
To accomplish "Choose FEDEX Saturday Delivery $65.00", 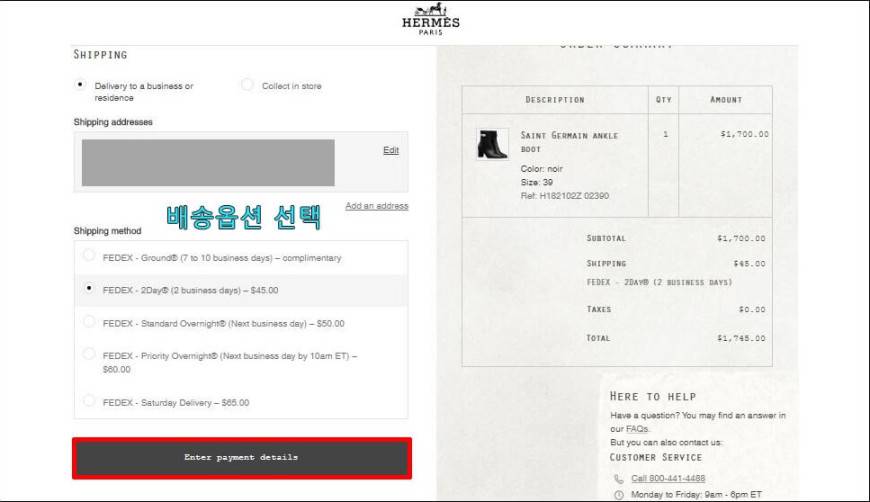I will [x=89, y=400].
